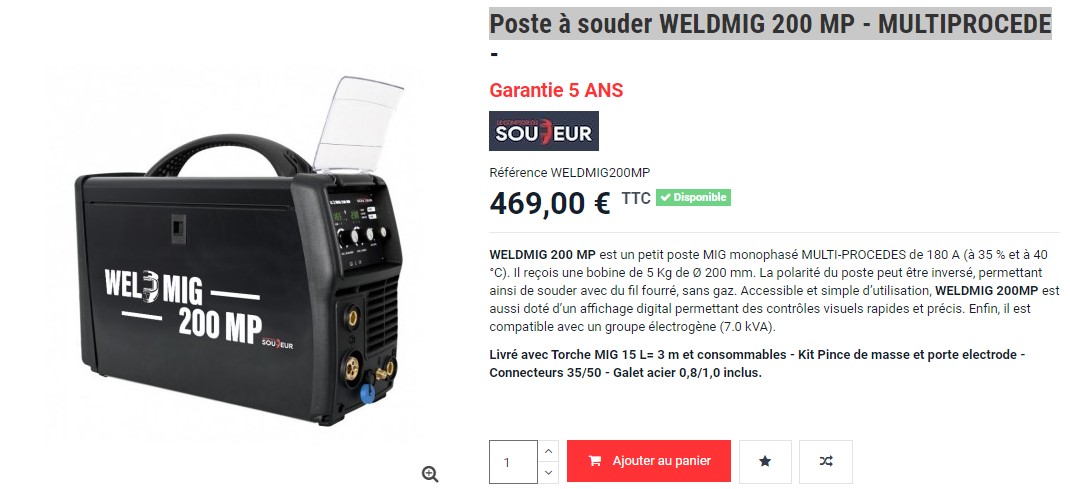Click the Disponible availability badge
Screen dimensions: 1070x489
click(x=693, y=197)
